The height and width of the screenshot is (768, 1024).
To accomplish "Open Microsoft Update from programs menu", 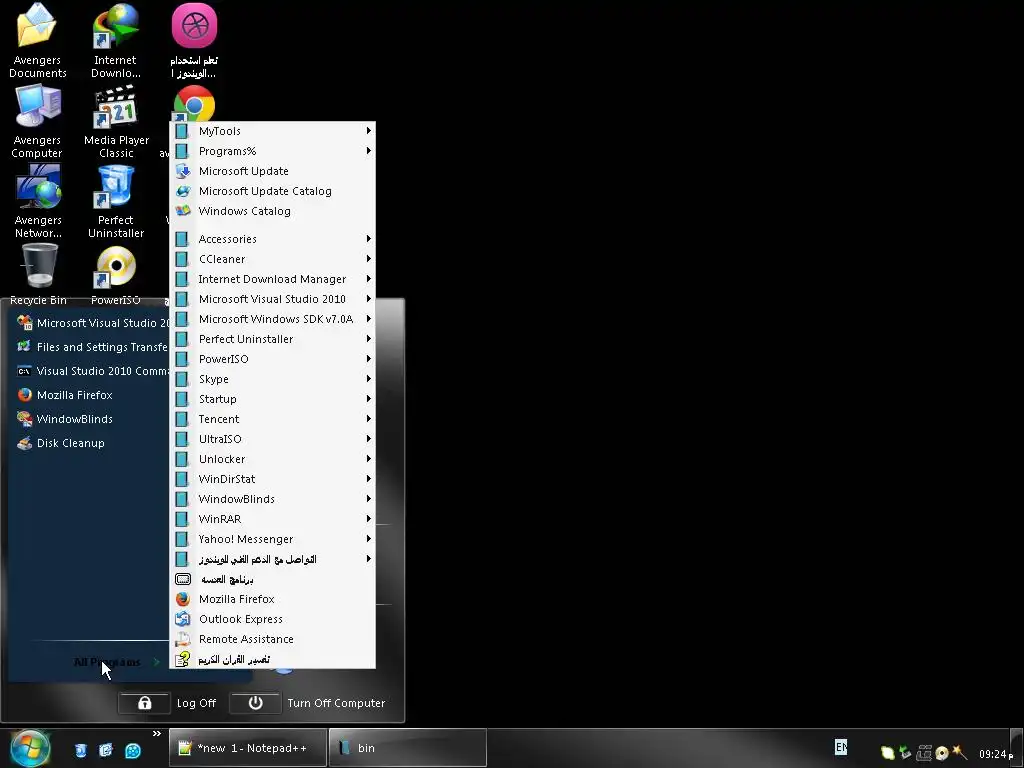I will point(272,171).
